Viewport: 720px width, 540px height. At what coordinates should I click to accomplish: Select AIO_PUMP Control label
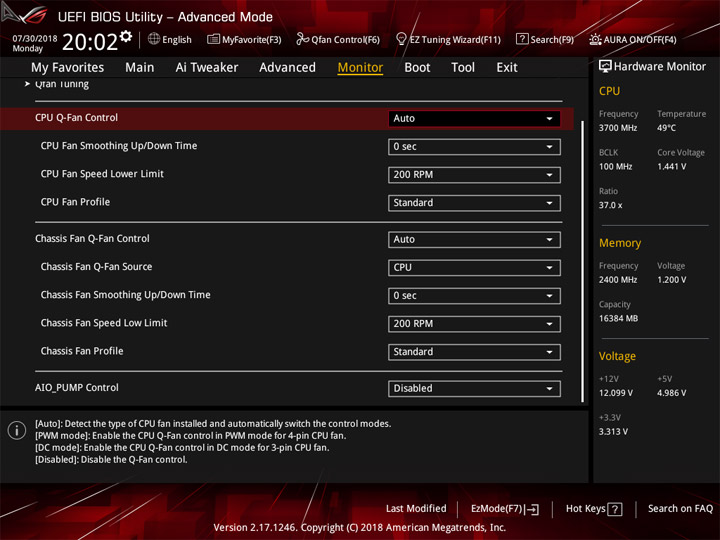coord(77,388)
